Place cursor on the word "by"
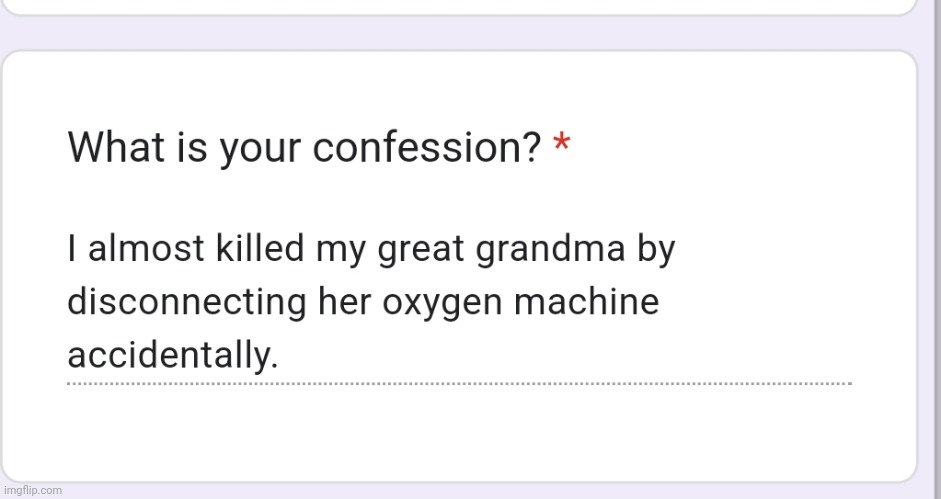 pyautogui.click(x=656, y=249)
